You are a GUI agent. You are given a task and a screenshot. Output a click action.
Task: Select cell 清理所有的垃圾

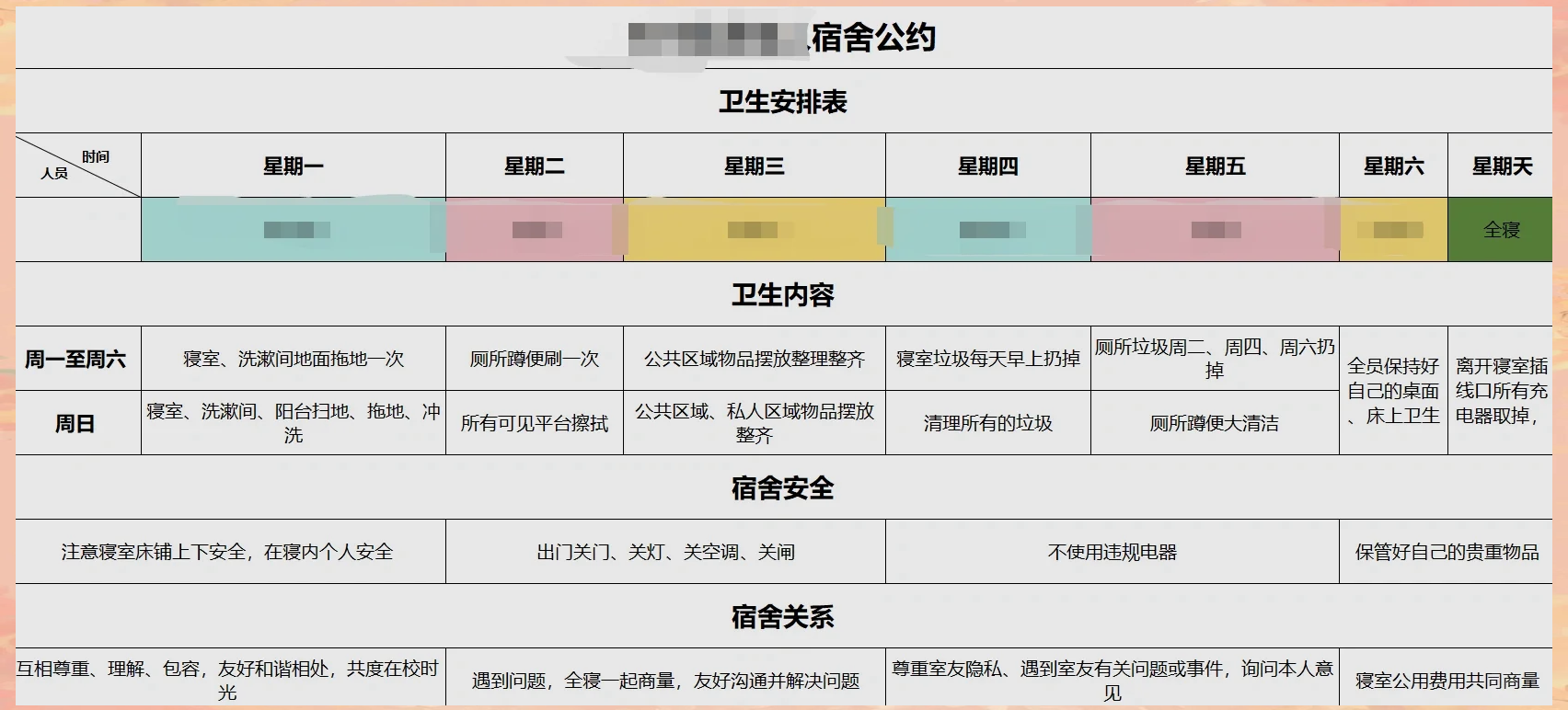click(x=988, y=423)
